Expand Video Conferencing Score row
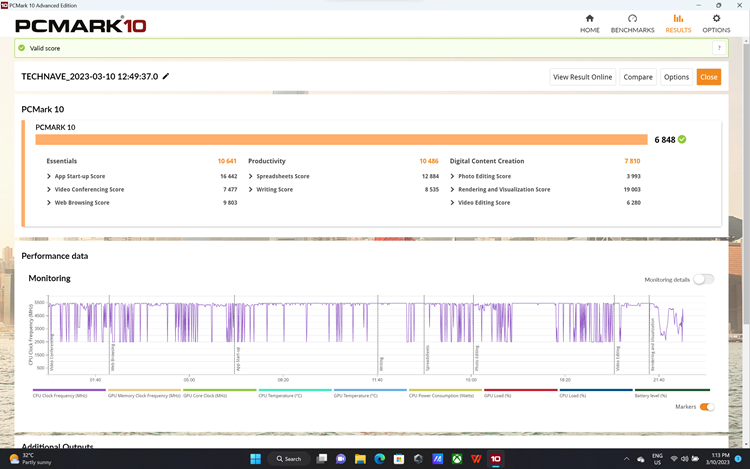Image resolution: width=750 pixels, height=469 pixels. pos(49,189)
